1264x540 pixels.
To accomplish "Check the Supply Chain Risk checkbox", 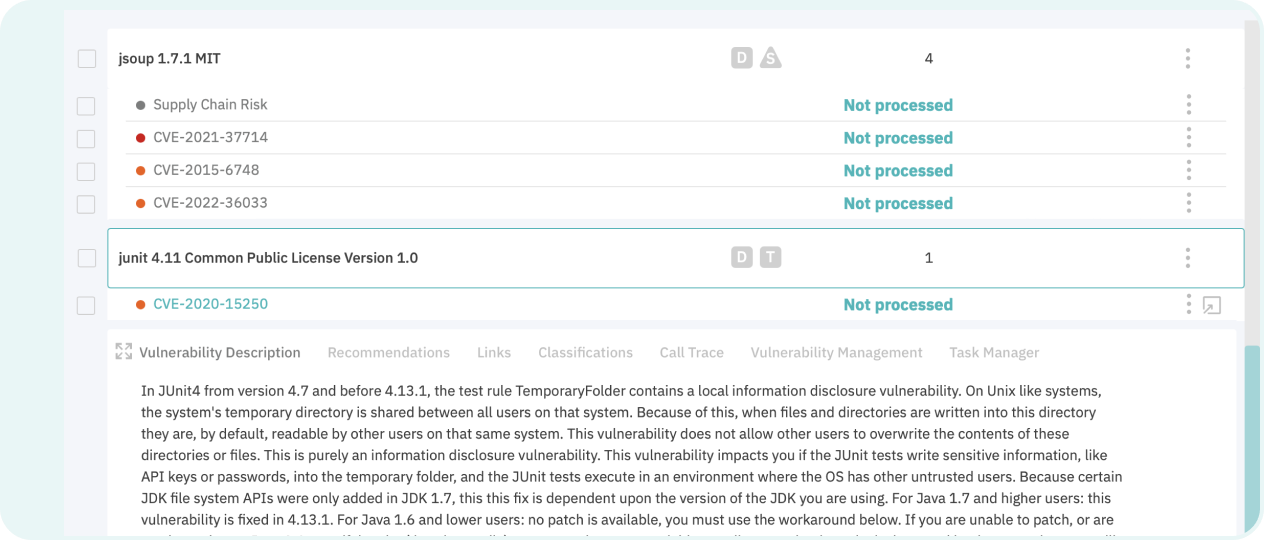I will pos(86,106).
